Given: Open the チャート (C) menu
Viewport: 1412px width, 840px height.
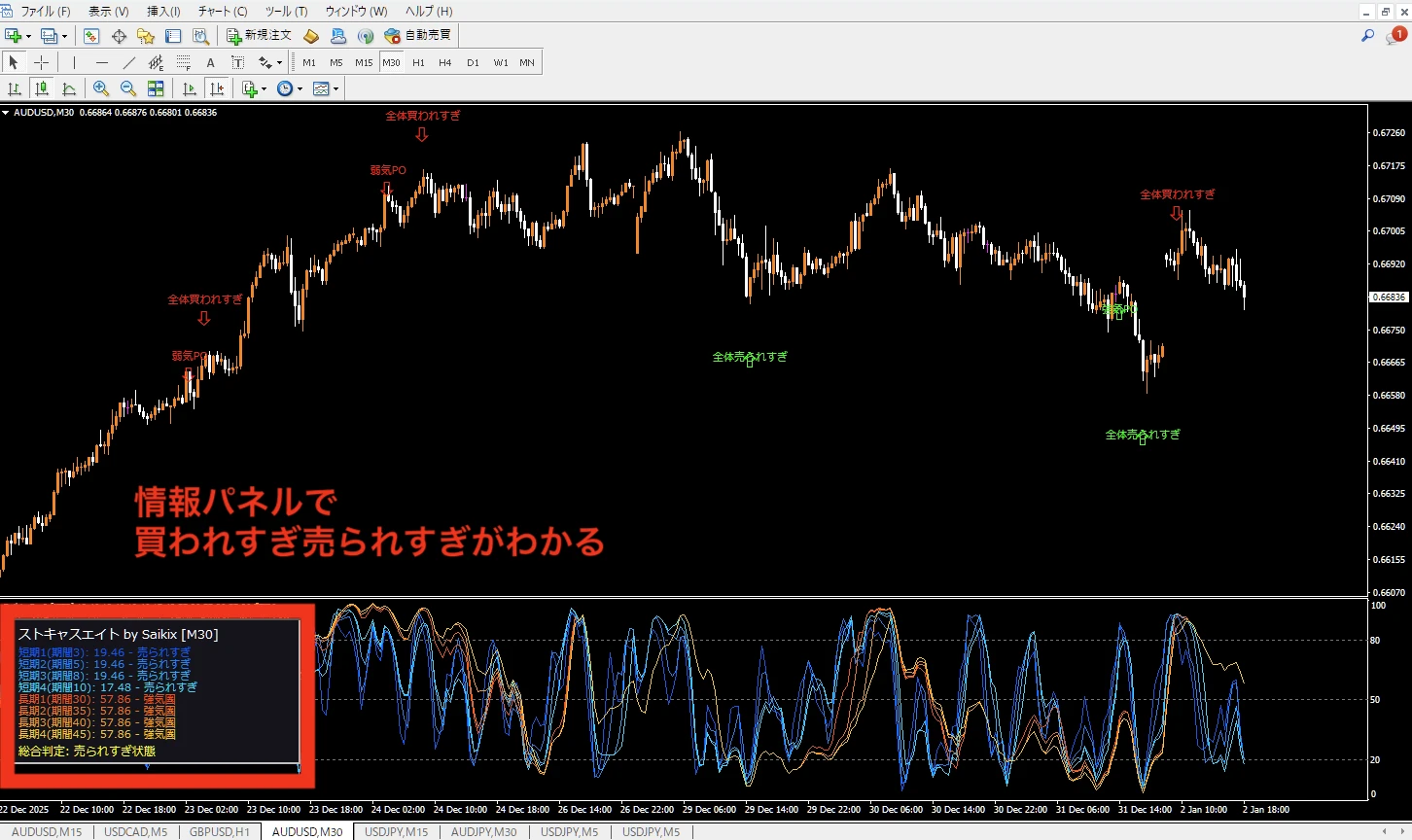Looking at the screenshot, I should click(x=223, y=12).
